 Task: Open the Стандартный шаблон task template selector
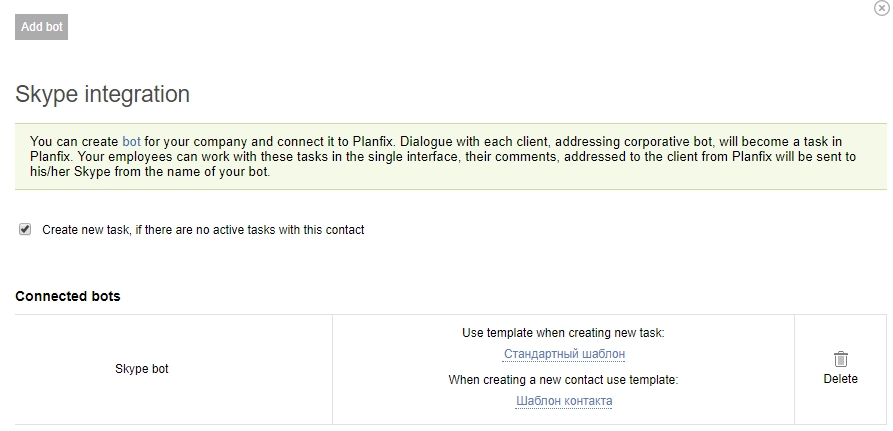[564, 354]
